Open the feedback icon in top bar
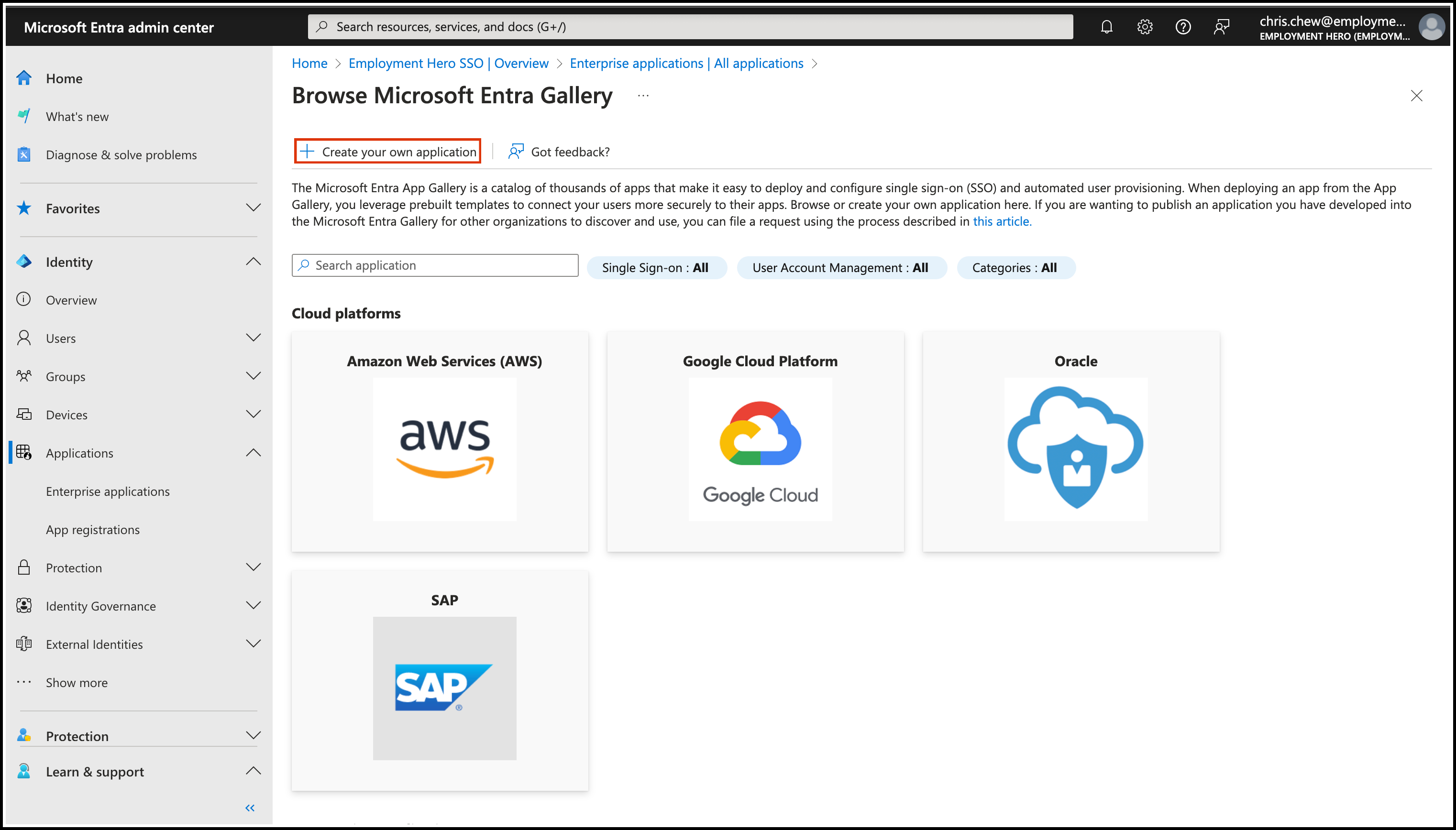The image size is (1456, 830). 1221,27
